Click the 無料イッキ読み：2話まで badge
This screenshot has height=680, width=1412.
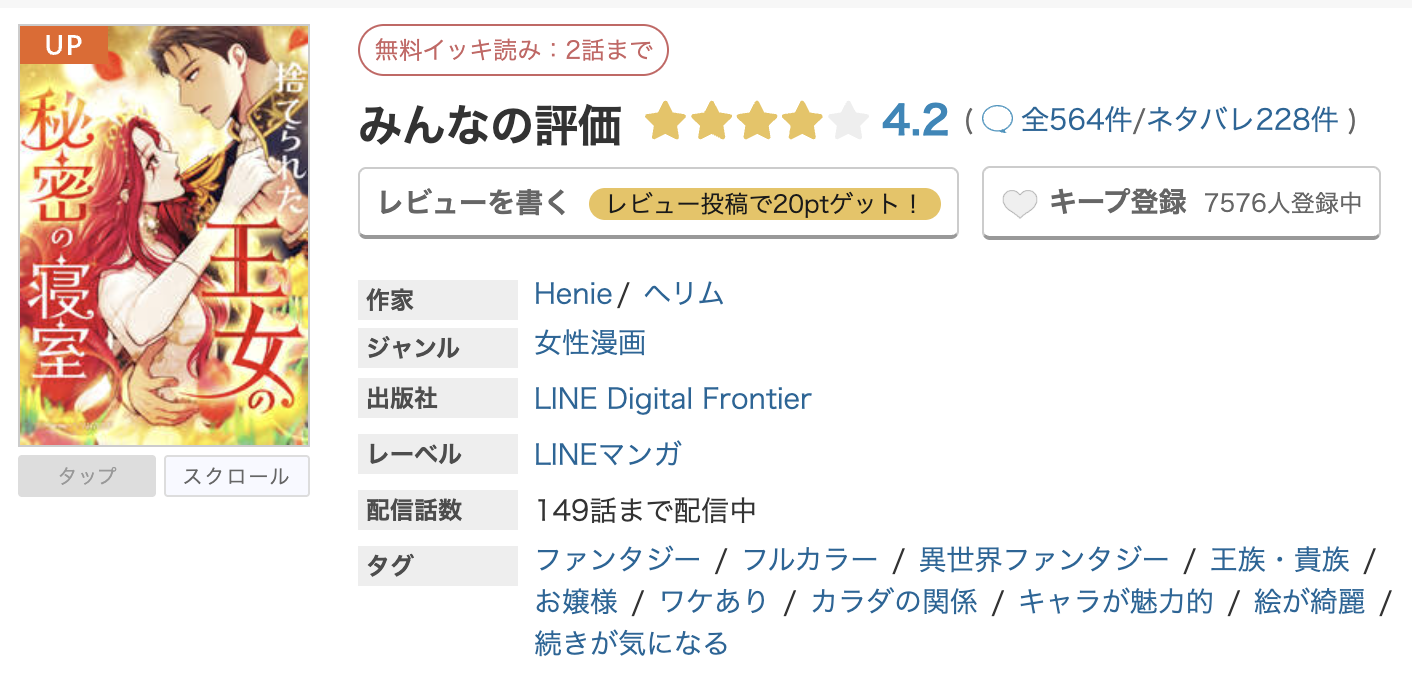click(514, 49)
